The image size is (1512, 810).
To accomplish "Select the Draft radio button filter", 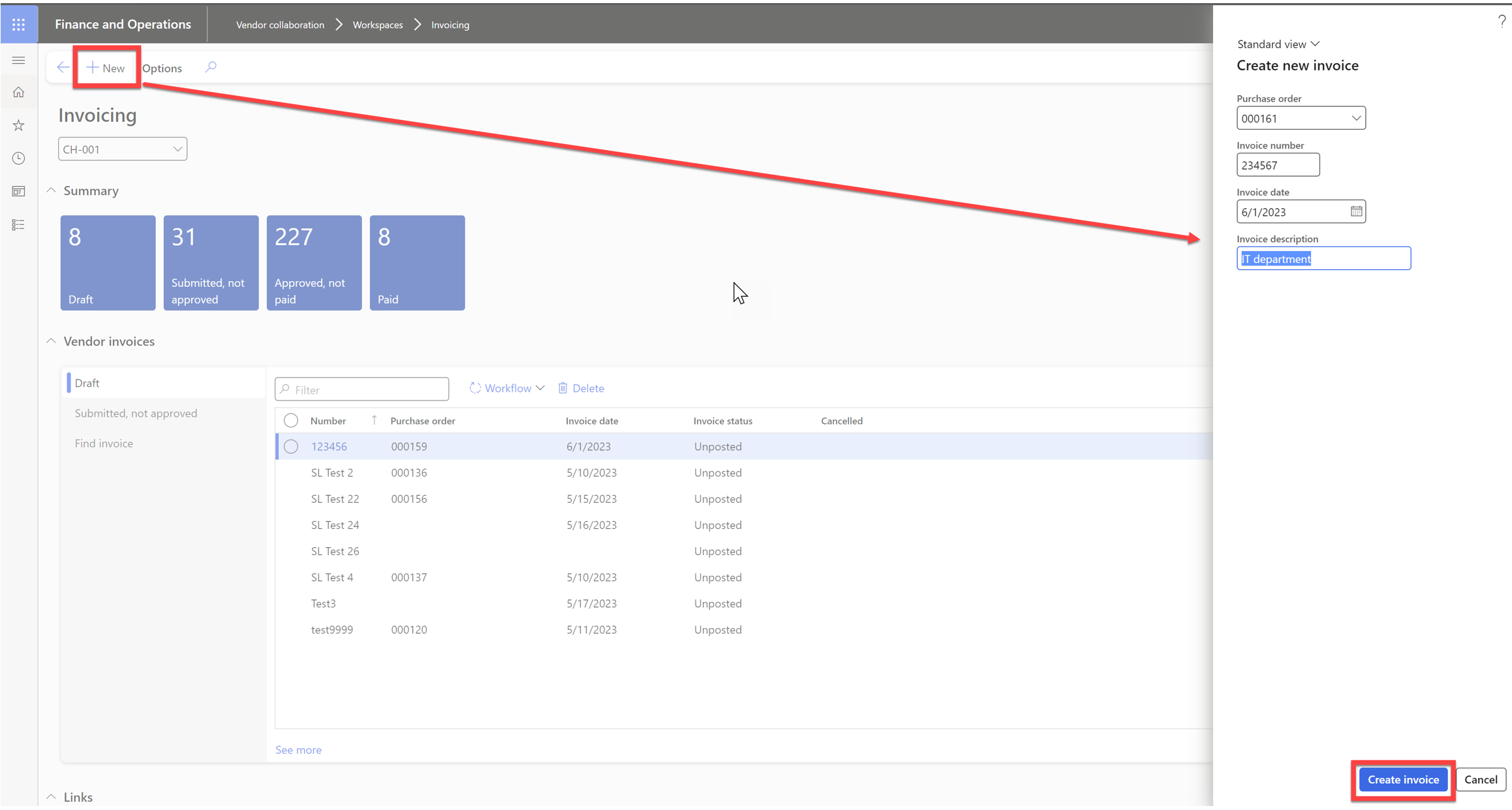I will [x=87, y=382].
